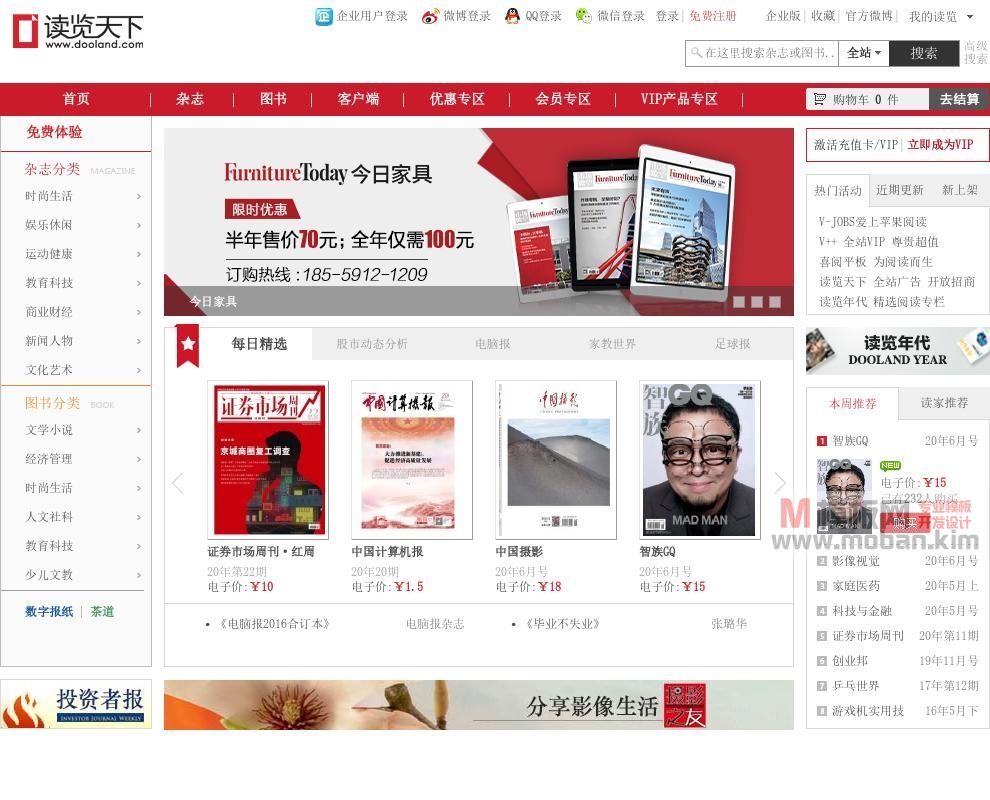Click 影像视觉 in weekly recommendations
This screenshot has width=990, height=800.
(x=856, y=561)
